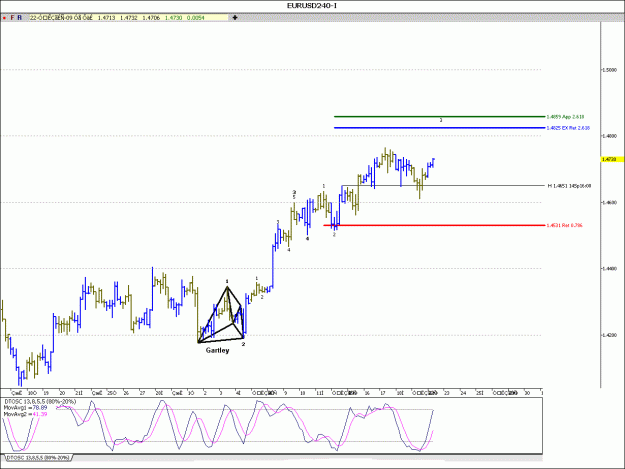The width and height of the screenshot is (625, 469).
Task: Click the 1.4800 price axis label
Action: click(609, 136)
